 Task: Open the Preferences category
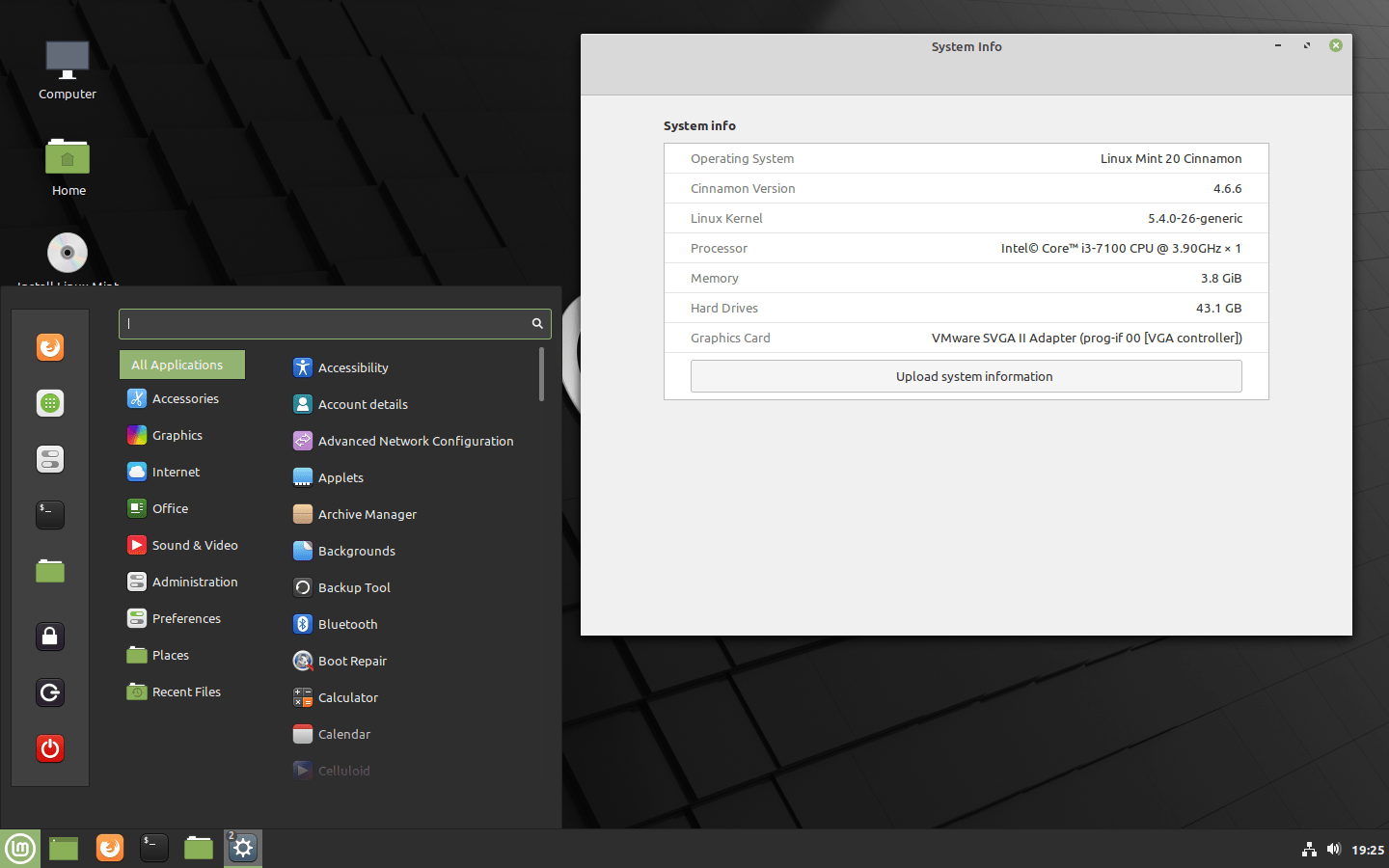185,619
